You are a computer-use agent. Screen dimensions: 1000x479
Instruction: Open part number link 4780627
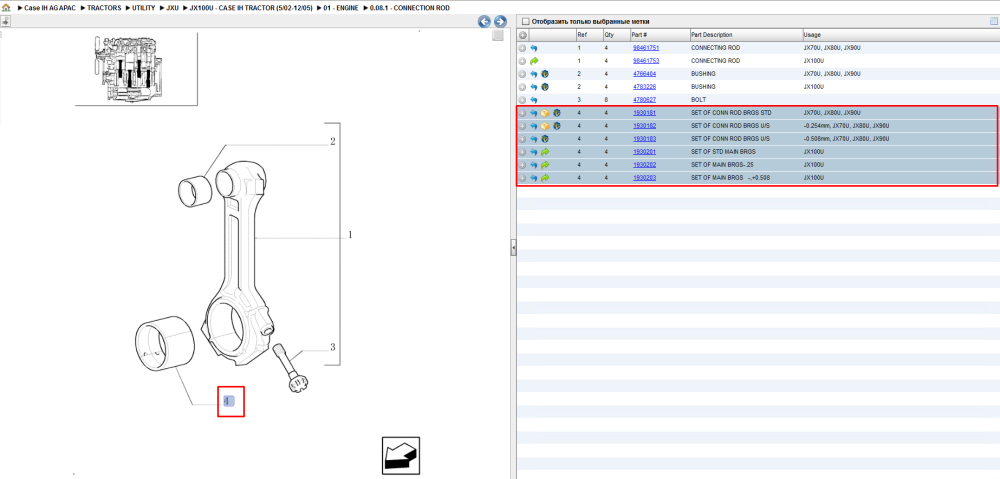coord(644,100)
